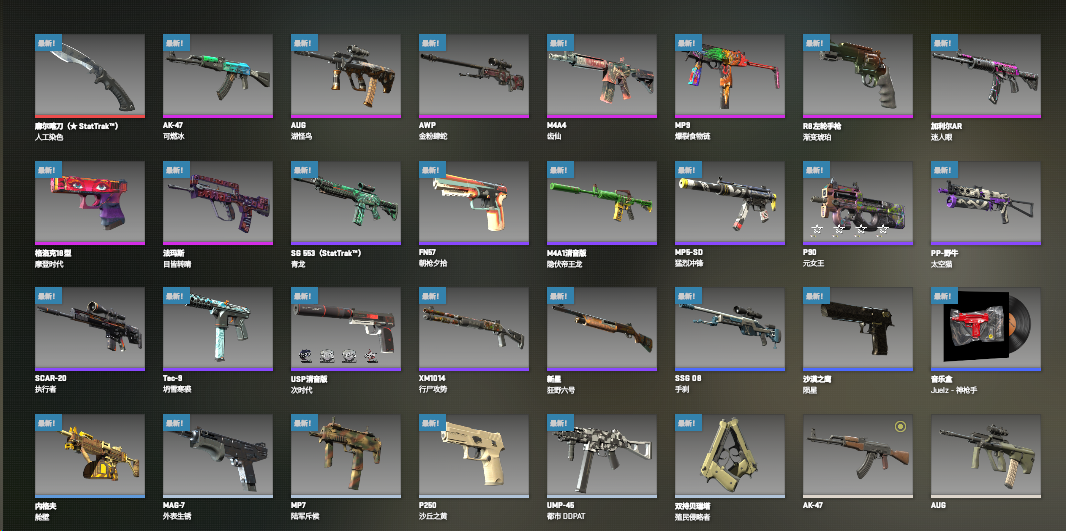Choose the Desert Eagle black pistol
Screen dimensions: 1066x531
(857, 329)
